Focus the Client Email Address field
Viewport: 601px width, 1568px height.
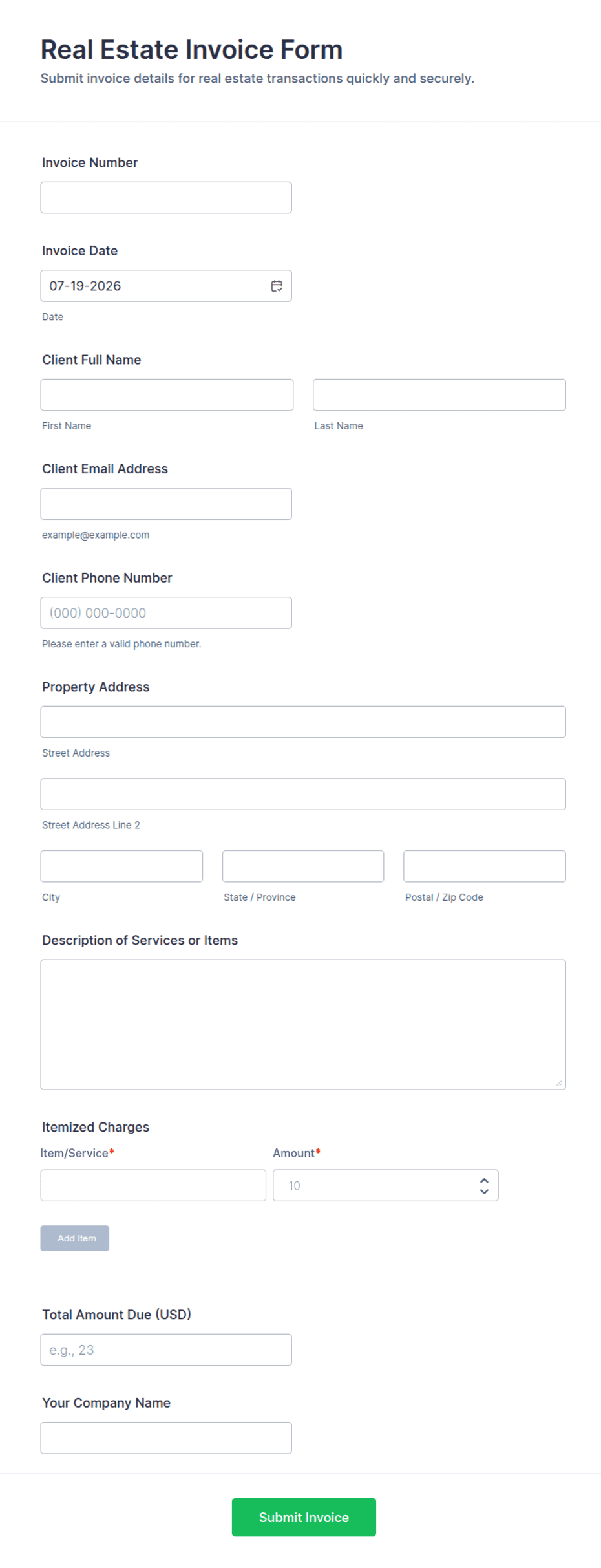[166, 504]
